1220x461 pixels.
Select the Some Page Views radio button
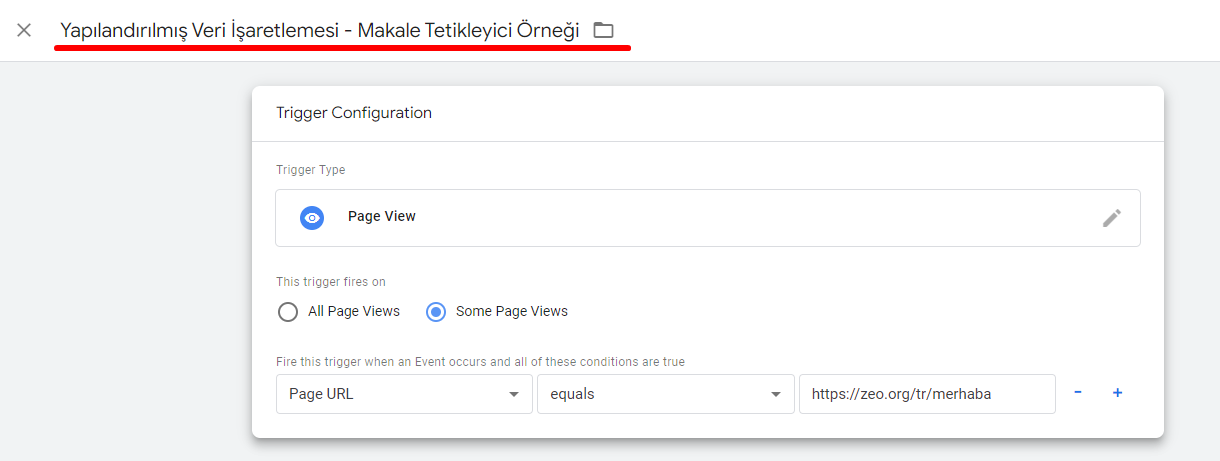click(x=436, y=312)
